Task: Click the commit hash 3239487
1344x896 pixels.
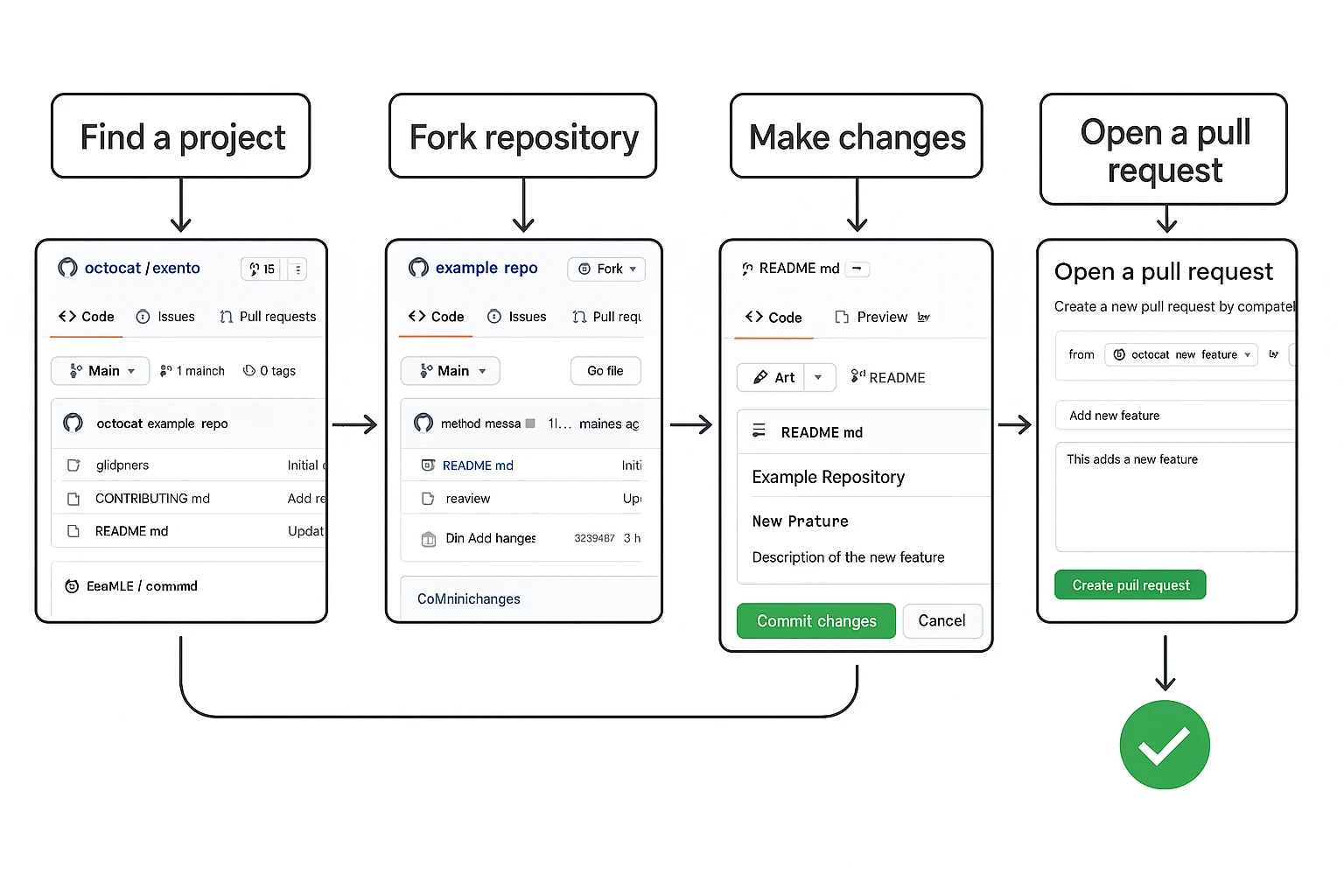Action: [594, 538]
